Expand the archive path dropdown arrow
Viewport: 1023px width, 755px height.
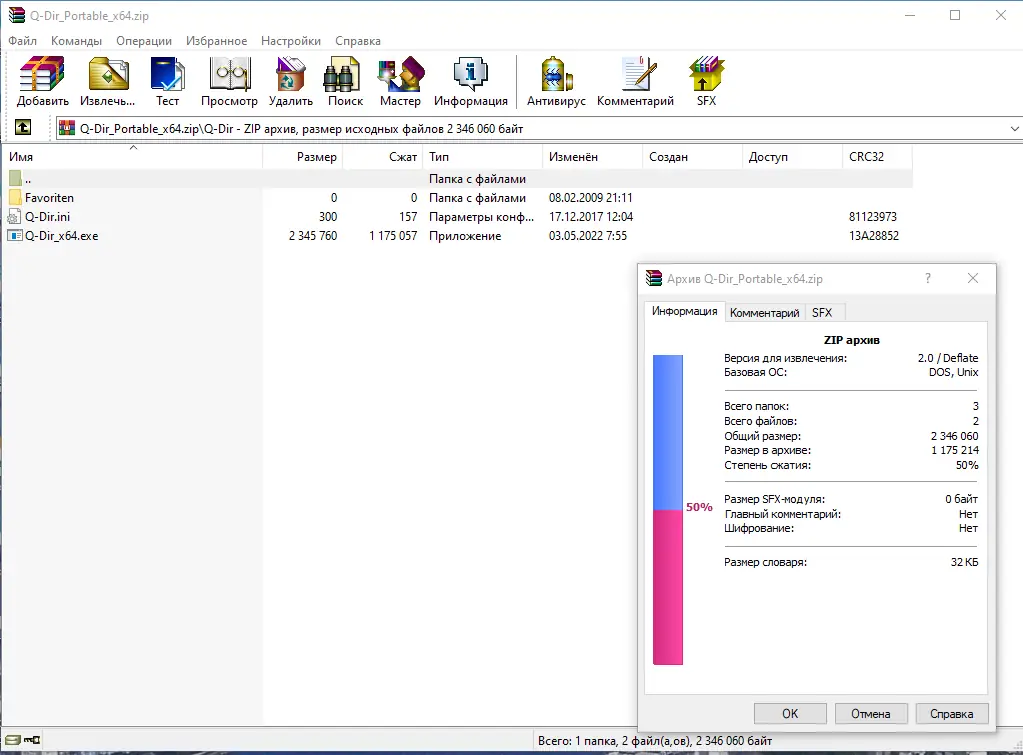coord(1015,129)
